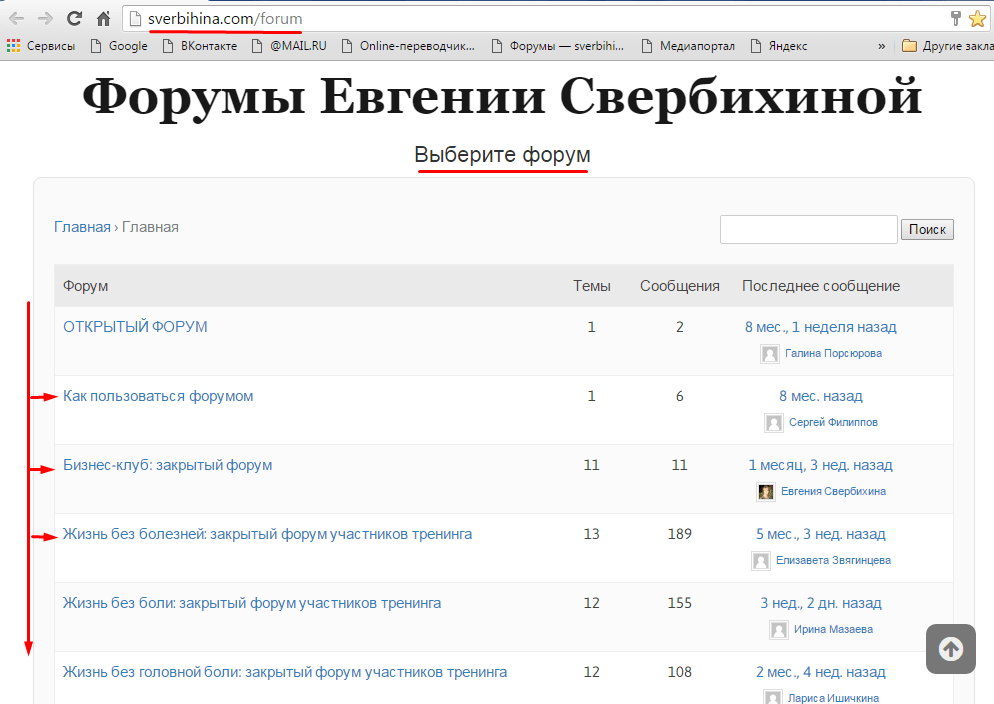
Task: Open the ОТКРЫТЫЙ ФОРУМ link
Action: [135, 326]
